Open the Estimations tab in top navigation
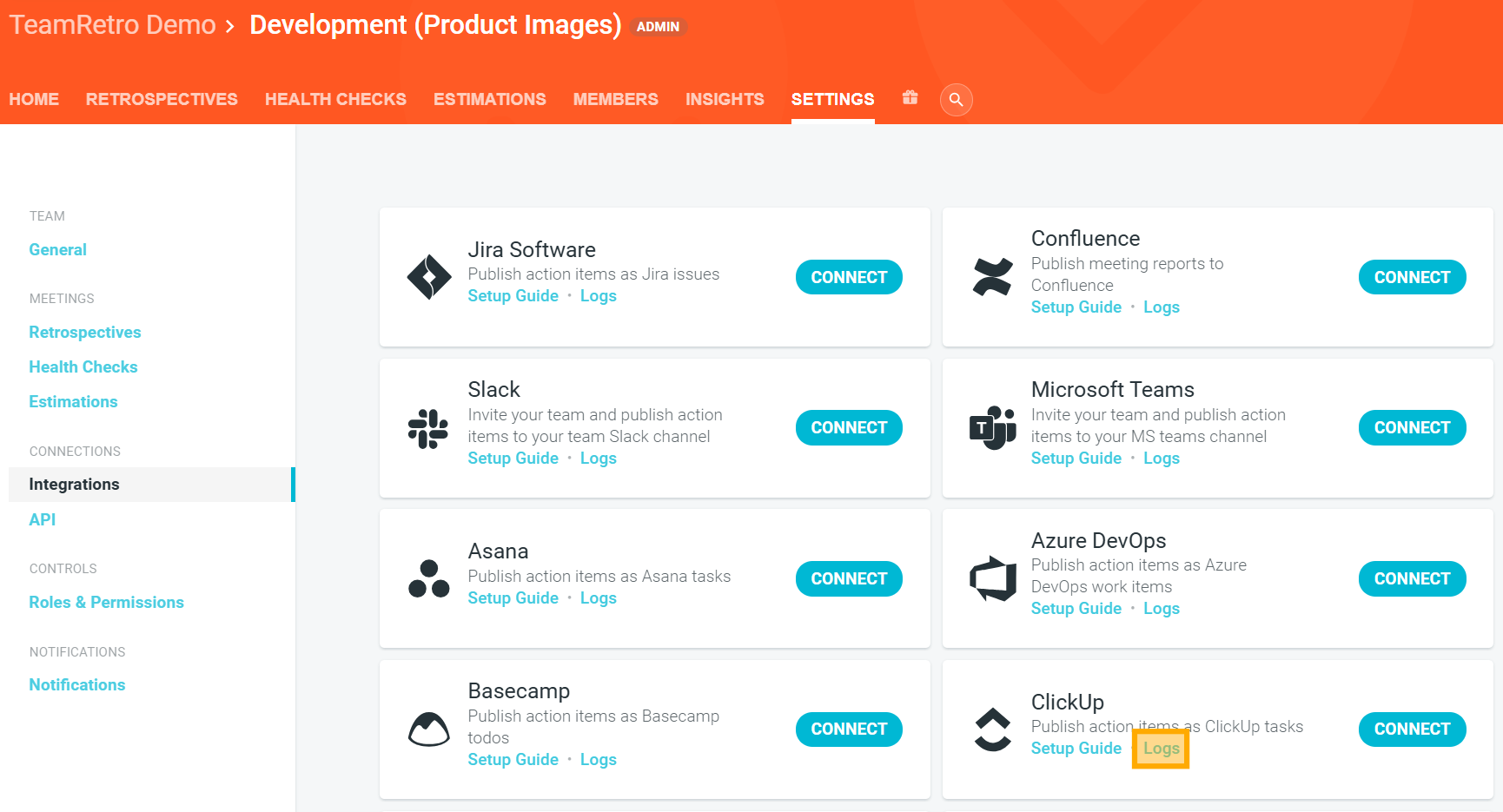The height and width of the screenshot is (812, 1503). (490, 99)
